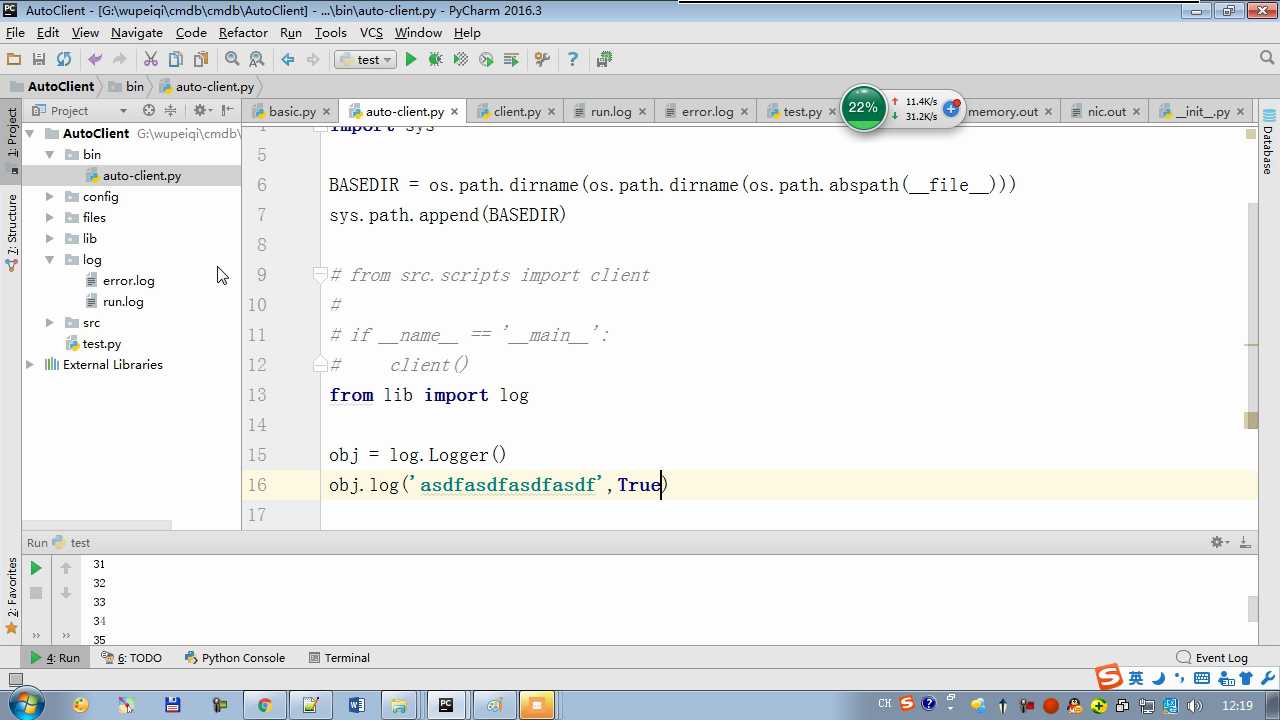Collapse the log folder
The height and width of the screenshot is (720, 1280).
tap(50, 260)
